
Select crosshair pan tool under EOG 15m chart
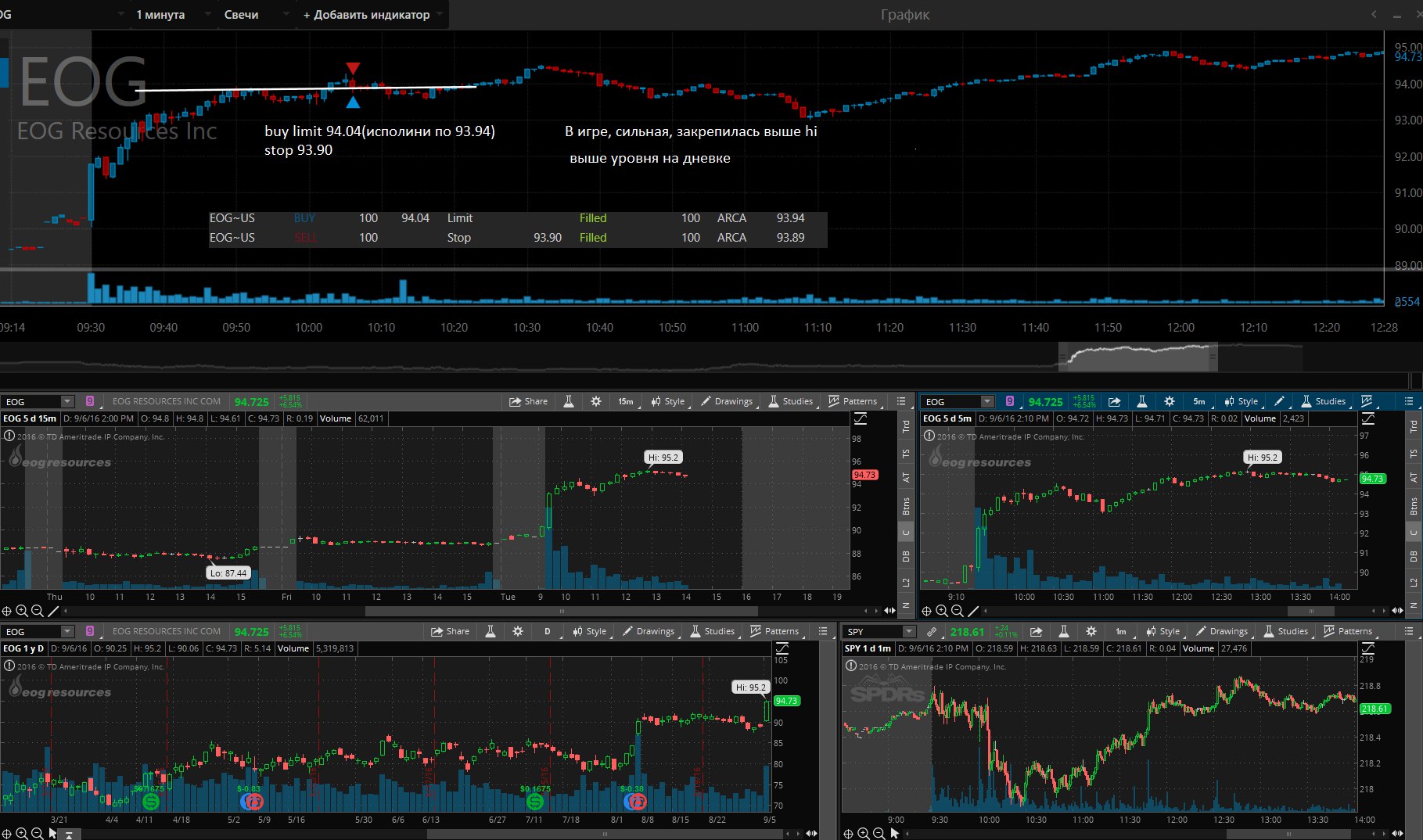[6, 611]
